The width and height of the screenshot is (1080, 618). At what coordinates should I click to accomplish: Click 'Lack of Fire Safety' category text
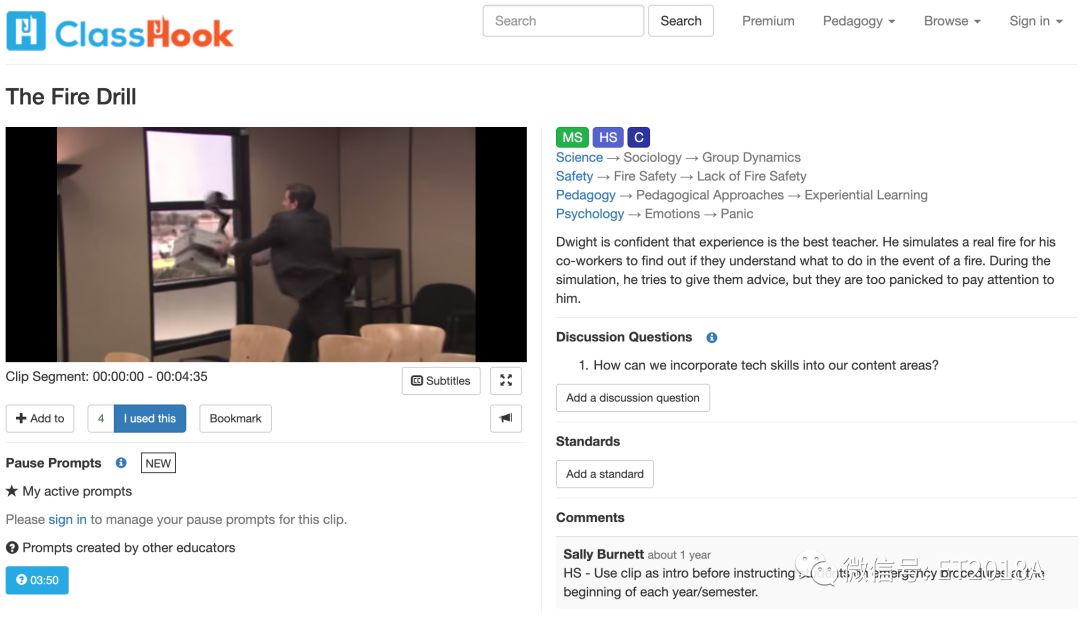point(751,176)
